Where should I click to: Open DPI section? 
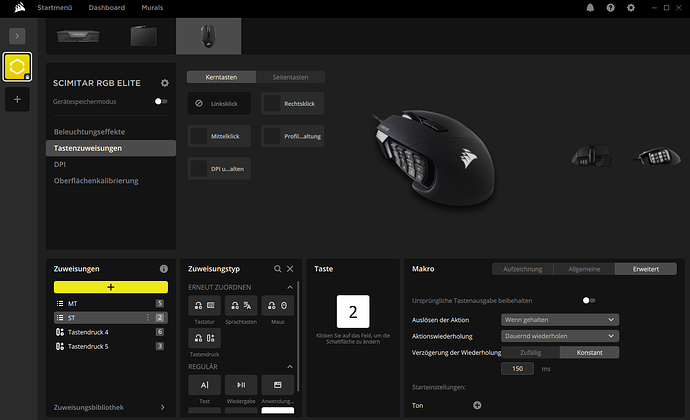(60, 164)
